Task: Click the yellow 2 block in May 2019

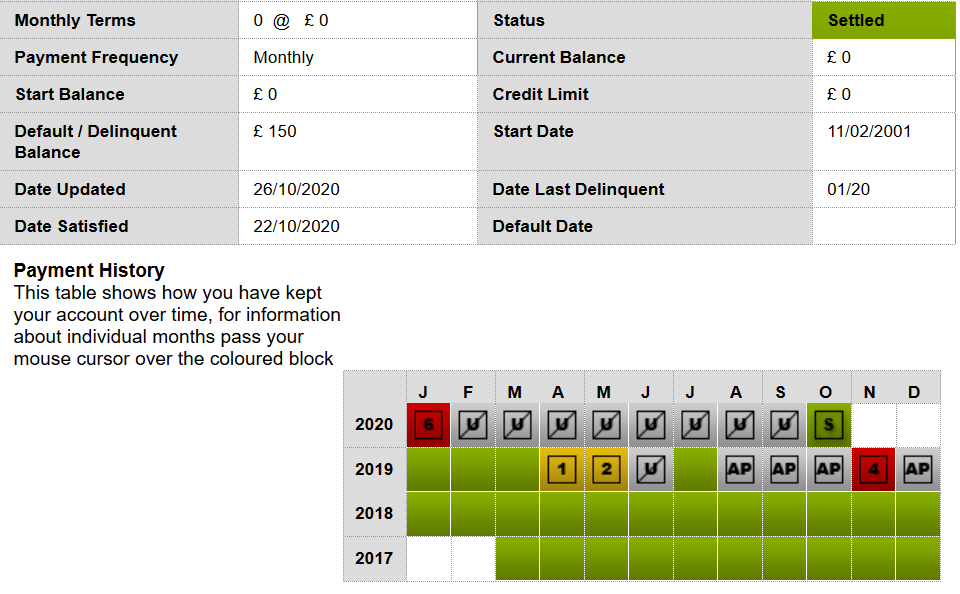Action: click(x=606, y=470)
